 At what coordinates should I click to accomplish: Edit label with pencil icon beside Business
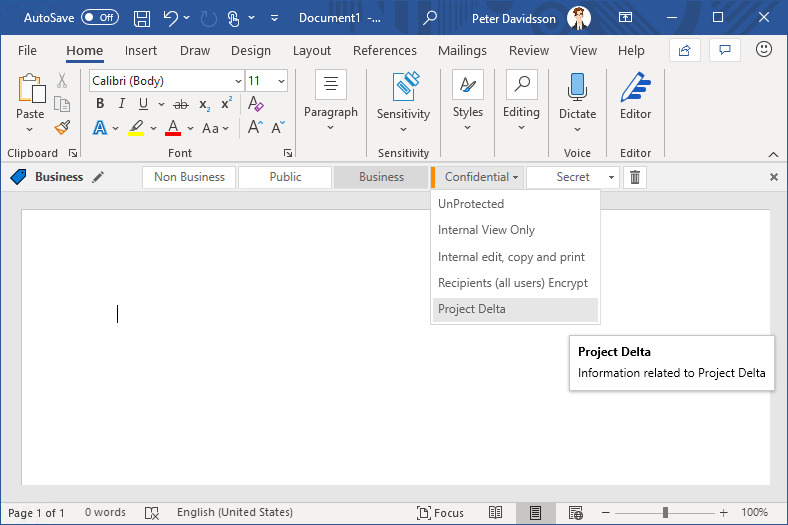98,177
